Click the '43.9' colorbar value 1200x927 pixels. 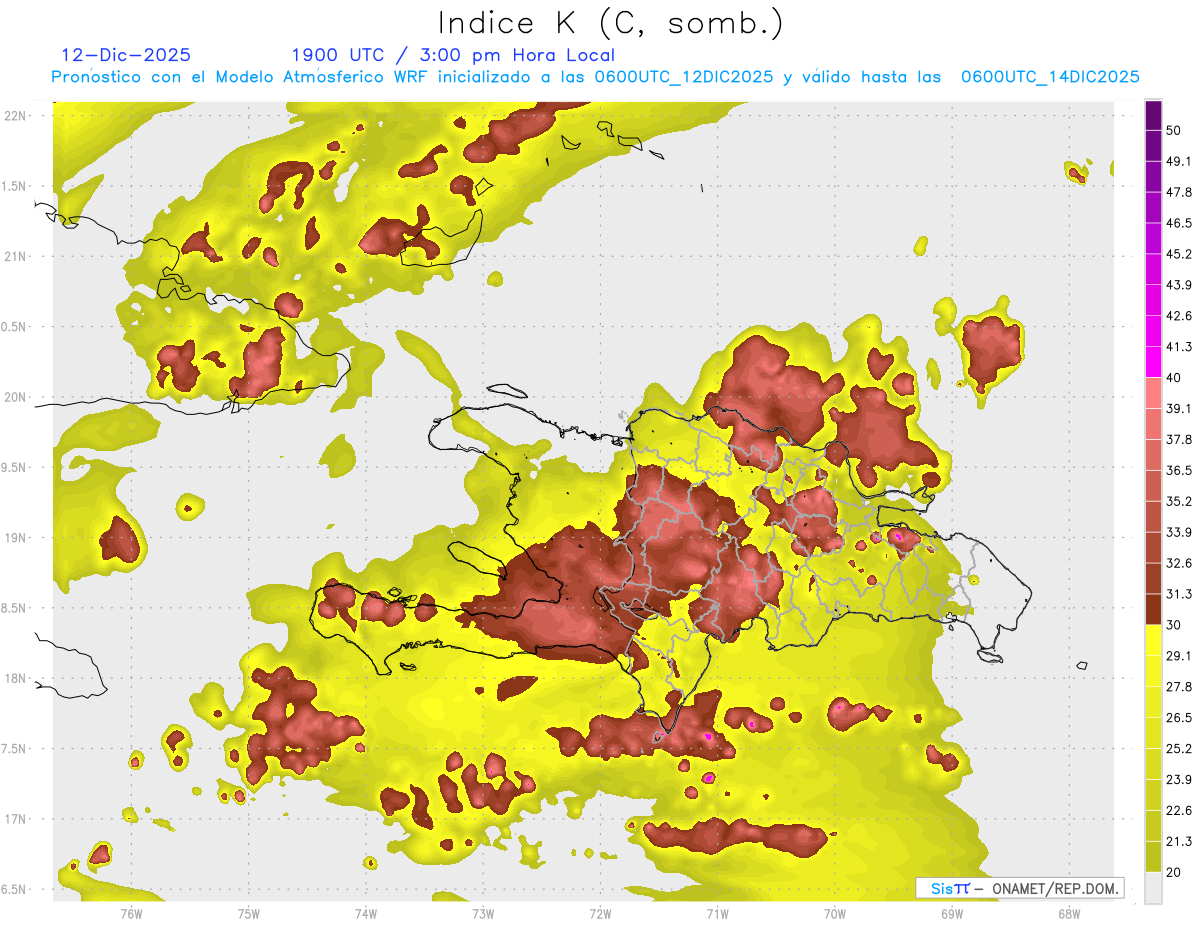click(1179, 285)
